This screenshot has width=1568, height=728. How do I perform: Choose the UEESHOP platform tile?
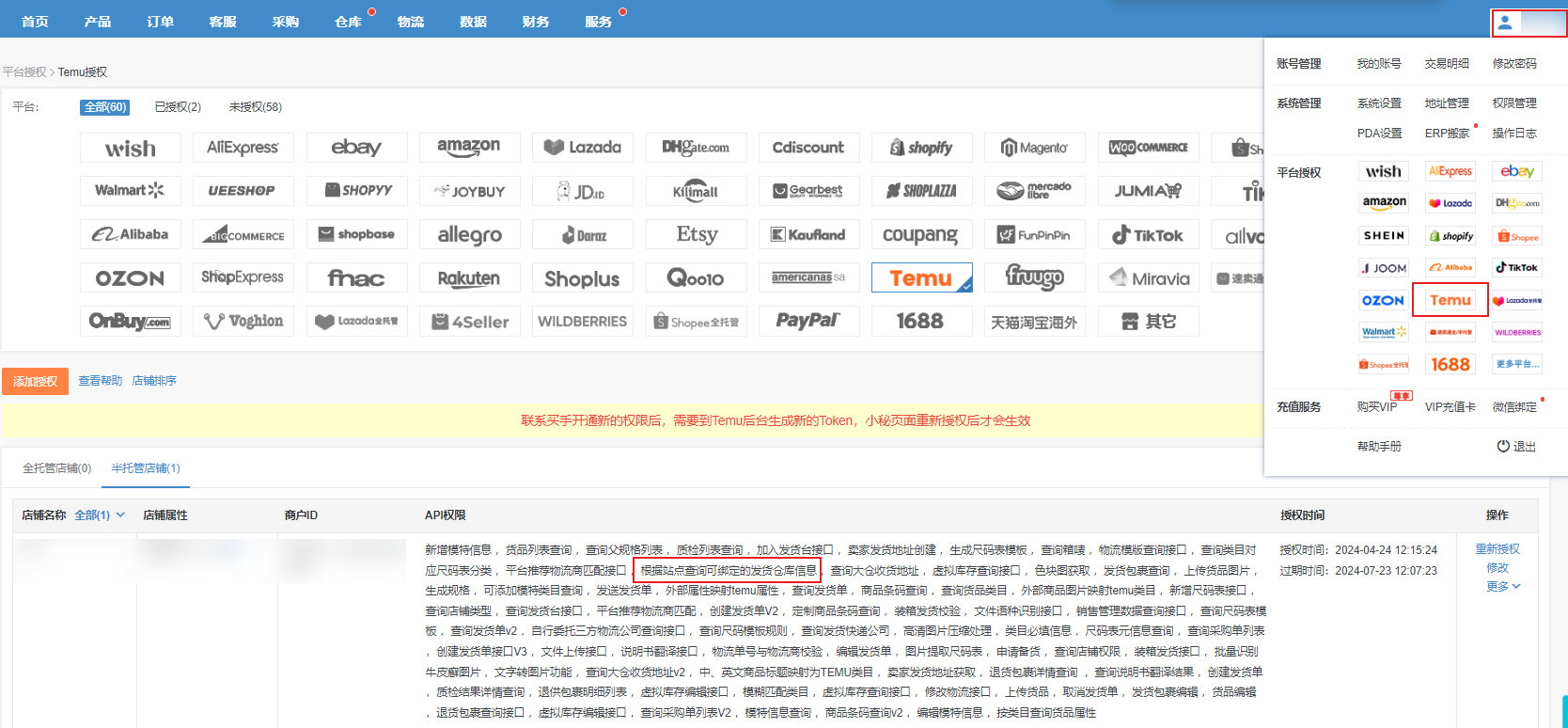(x=243, y=191)
